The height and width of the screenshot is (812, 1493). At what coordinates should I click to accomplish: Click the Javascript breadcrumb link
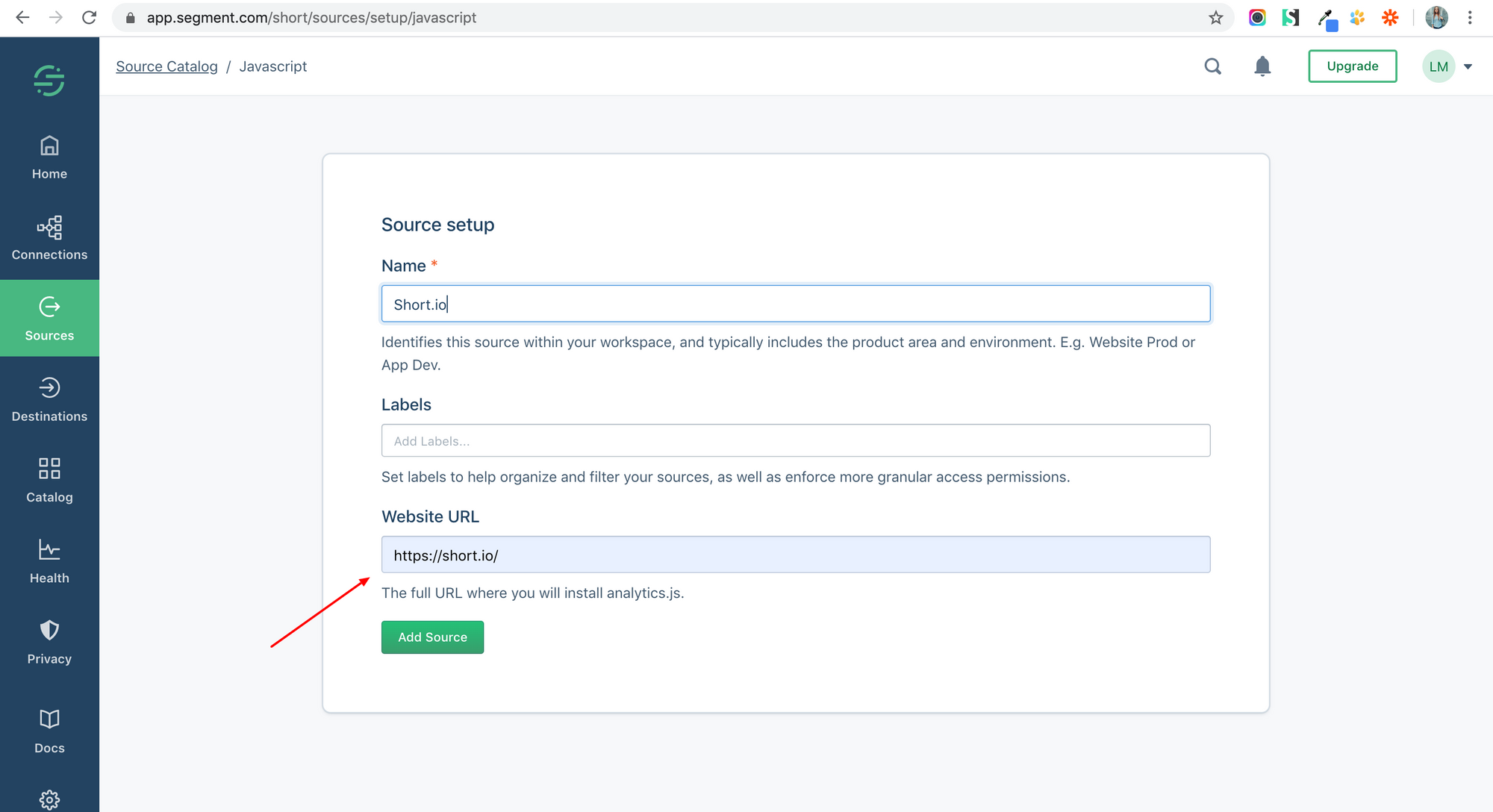point(272,65)
